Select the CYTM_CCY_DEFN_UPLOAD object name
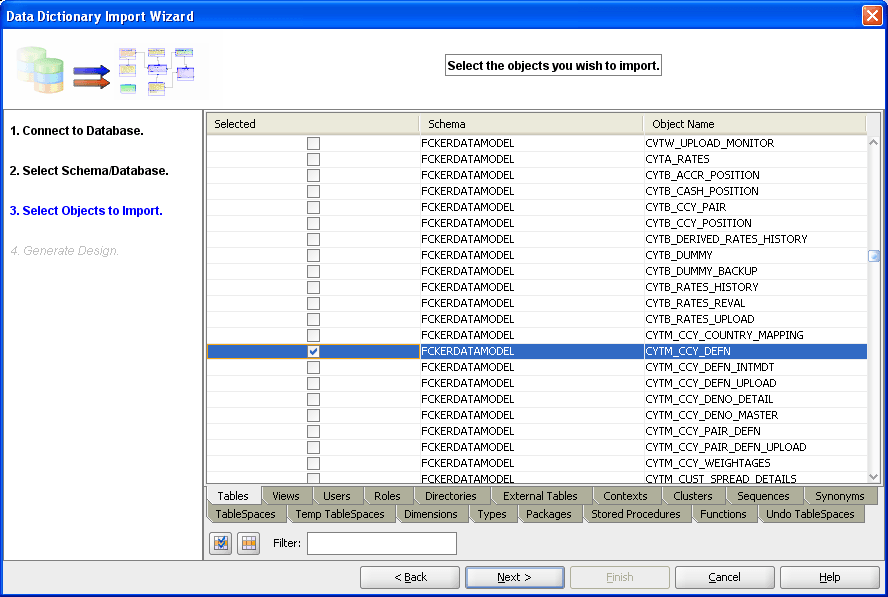Viewport: 888px width, 597px height. coord(711,383)
